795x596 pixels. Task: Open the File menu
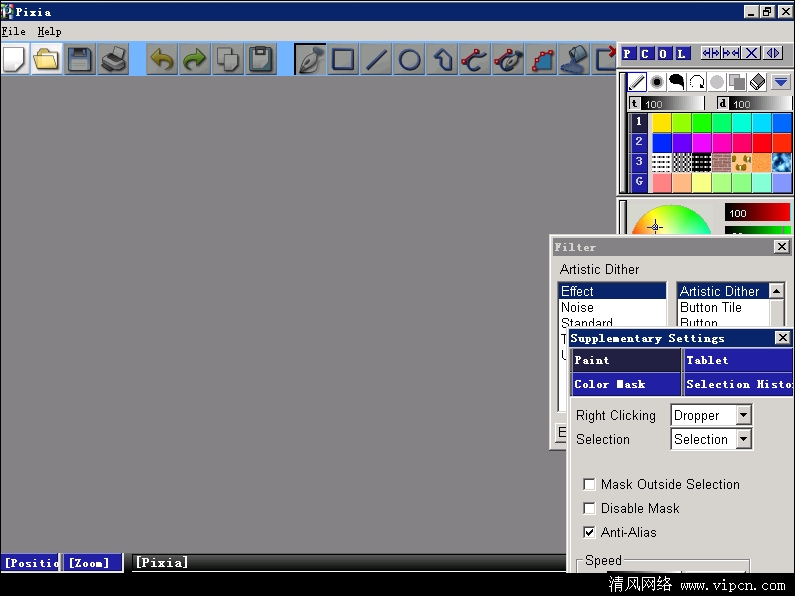coord(14,31)
